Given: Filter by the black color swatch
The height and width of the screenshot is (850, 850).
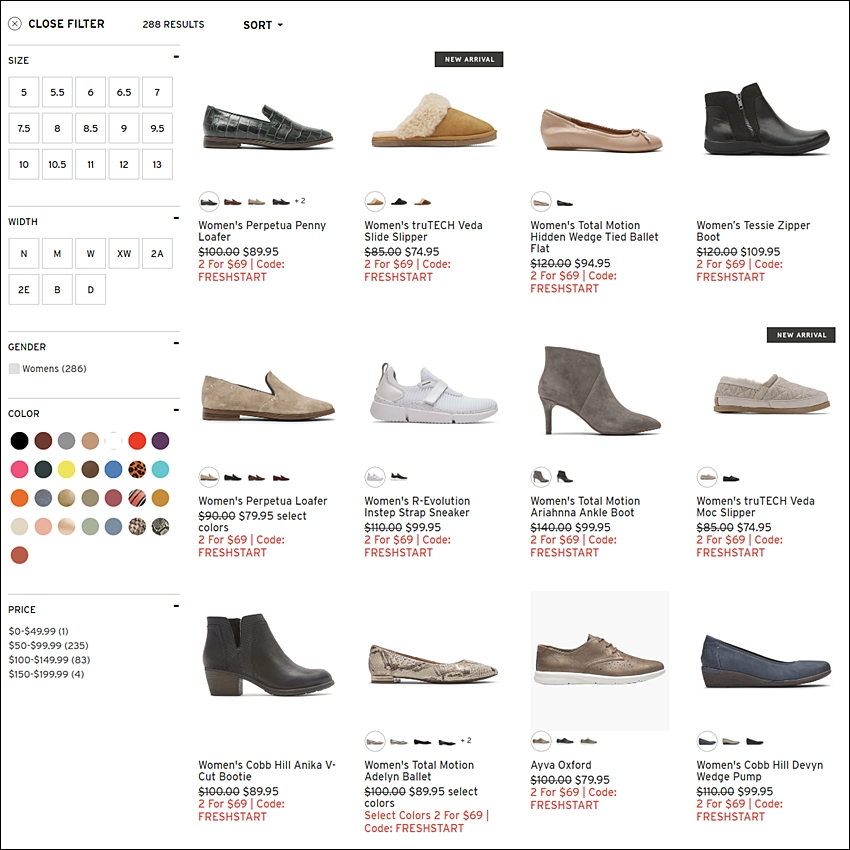Looking at the screenshot, I should (20, 441).
